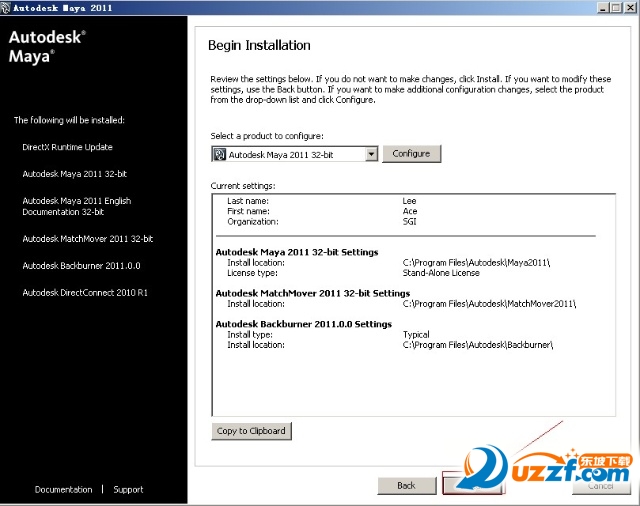Screen dimensions: 640x506
Task: Click the Maya2011 install location path
Action: (x=476, y=263)
